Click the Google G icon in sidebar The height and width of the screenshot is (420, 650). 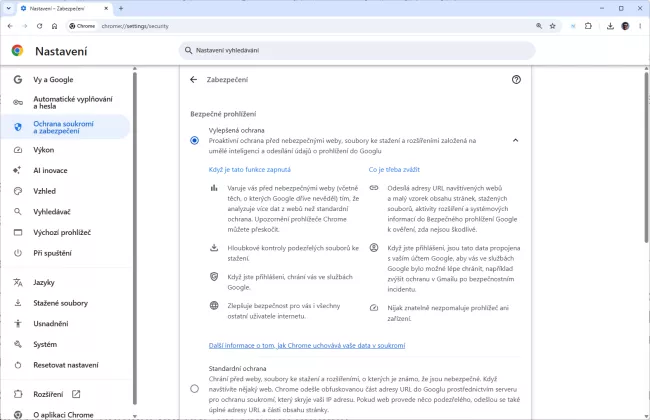click(x=18, y=79)
